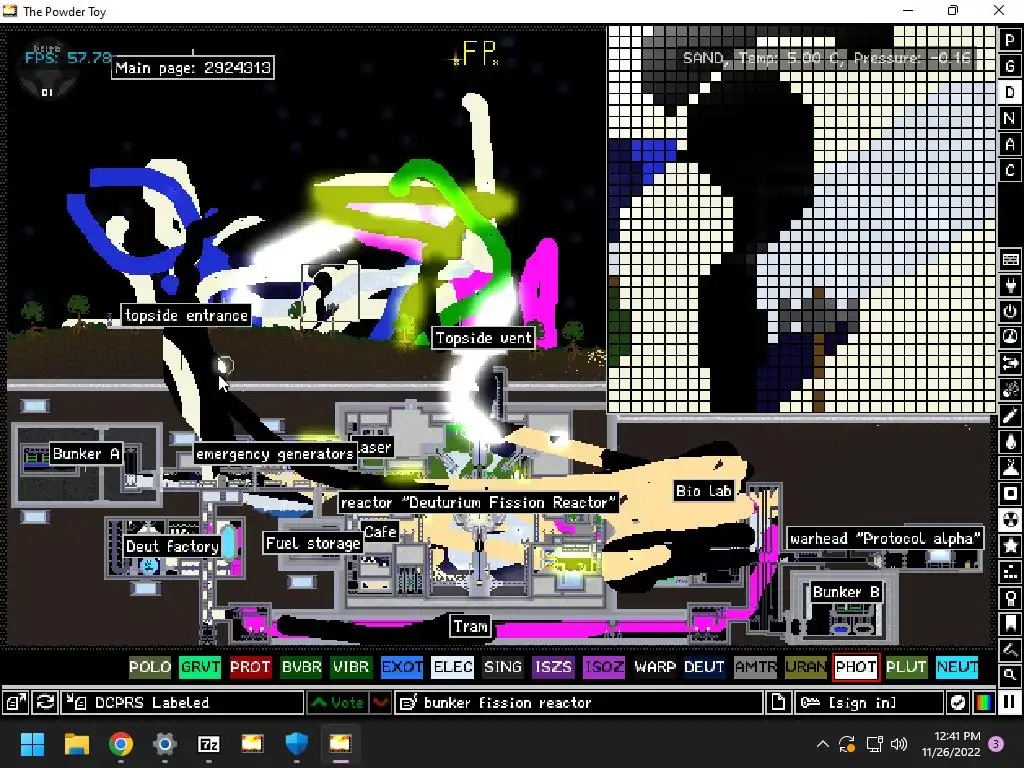Screen dimensions: 1024x768
Task: Open the simulation browser icon
Action: tap(16, 703)
